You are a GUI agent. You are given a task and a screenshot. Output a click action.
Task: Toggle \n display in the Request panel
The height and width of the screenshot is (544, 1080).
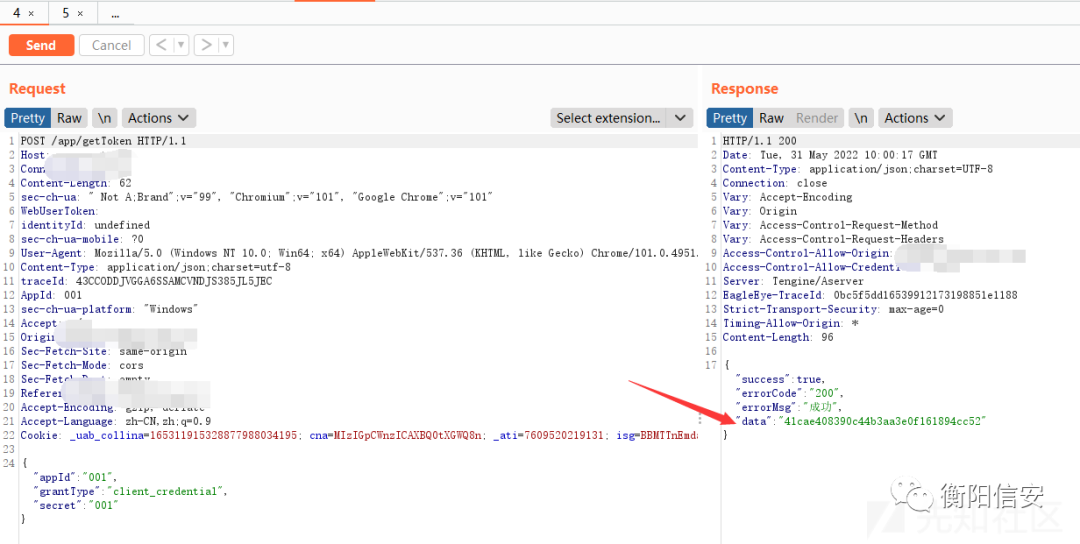point(104,118)
